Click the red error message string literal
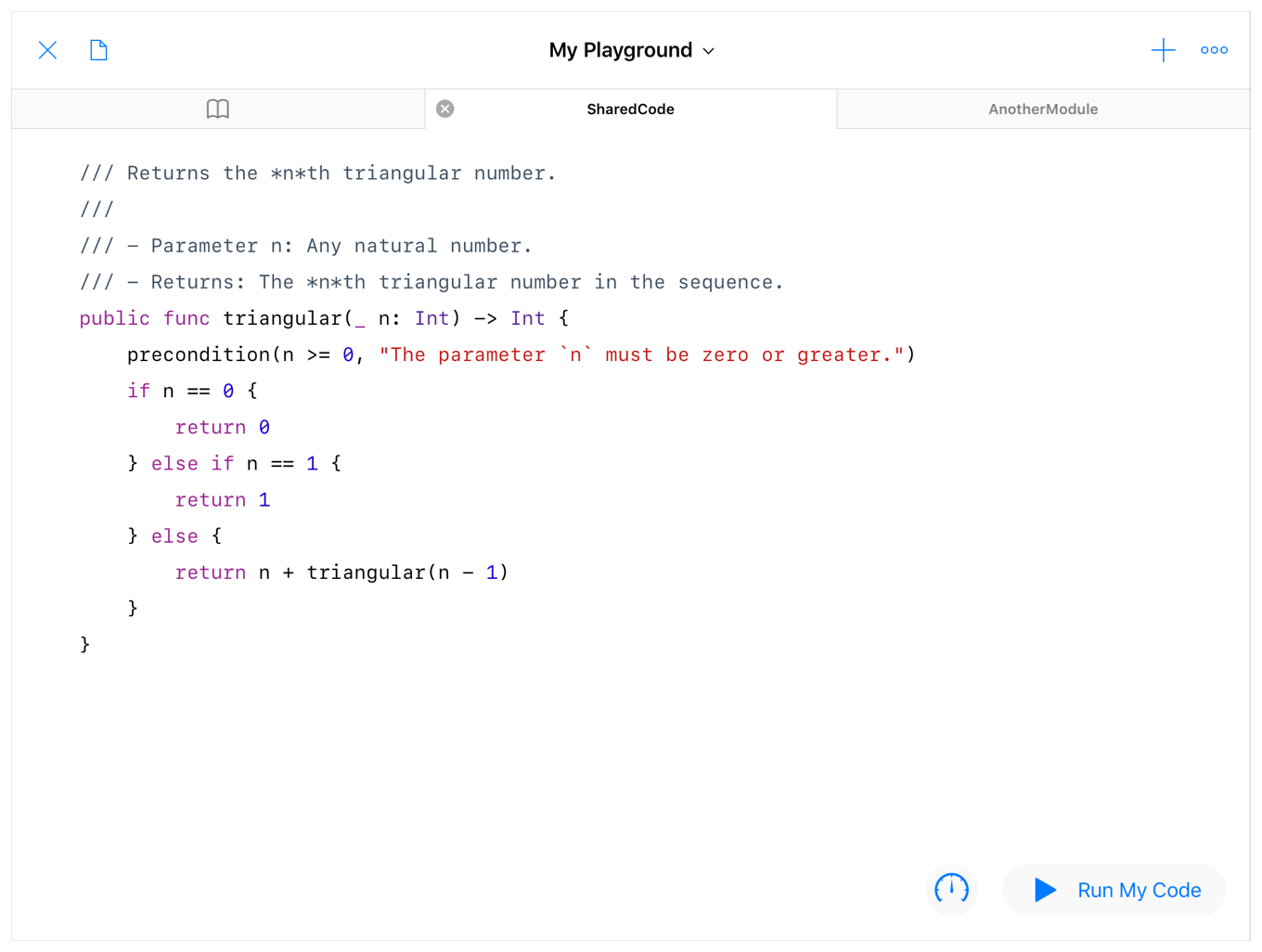 640,355
